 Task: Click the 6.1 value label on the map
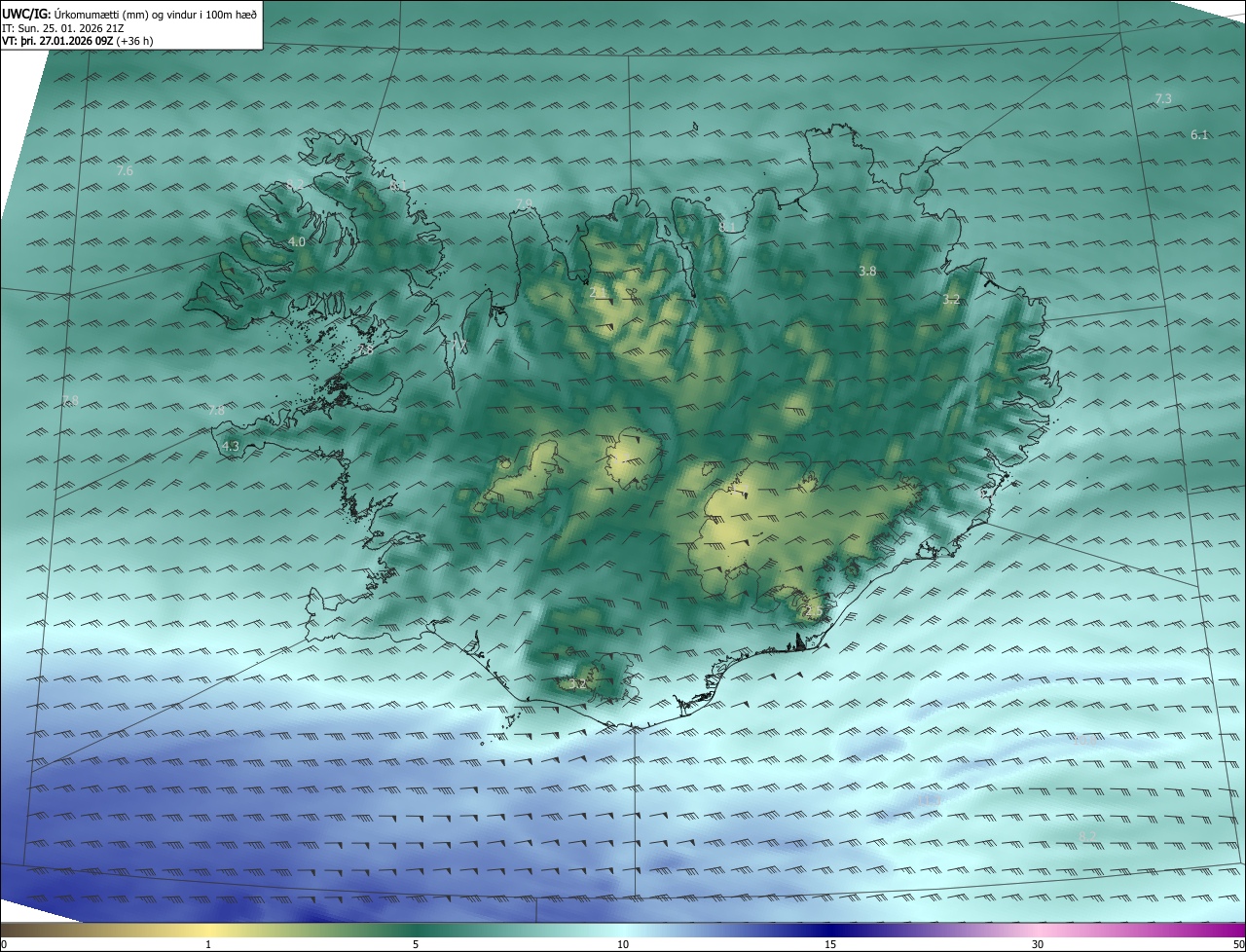(x=1199, y=135)
